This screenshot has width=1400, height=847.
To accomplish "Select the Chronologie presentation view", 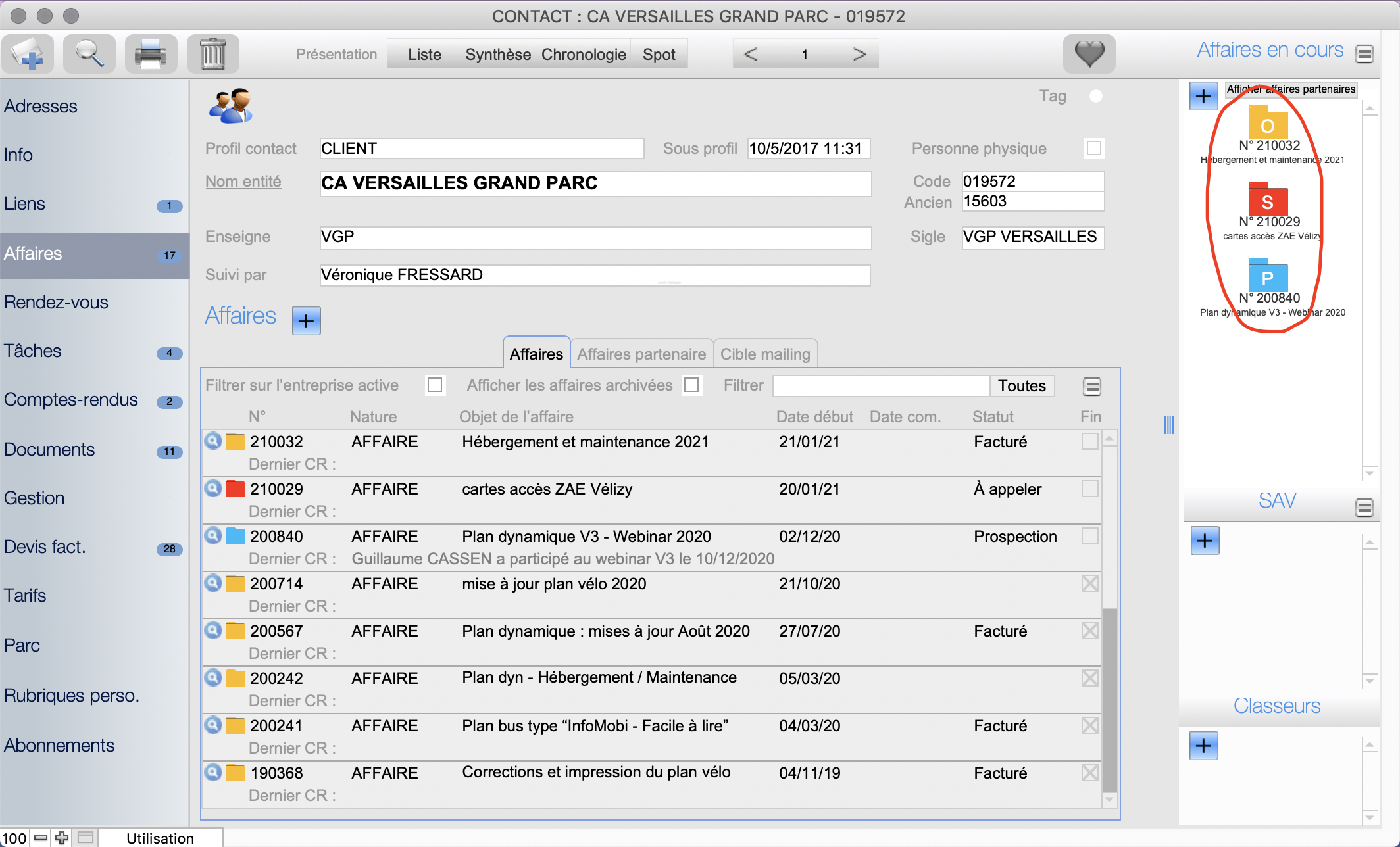I will tap(584, 55).
